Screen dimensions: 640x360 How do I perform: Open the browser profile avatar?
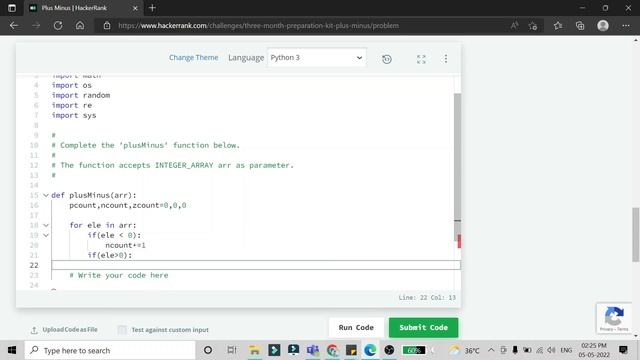coord(603,25)
